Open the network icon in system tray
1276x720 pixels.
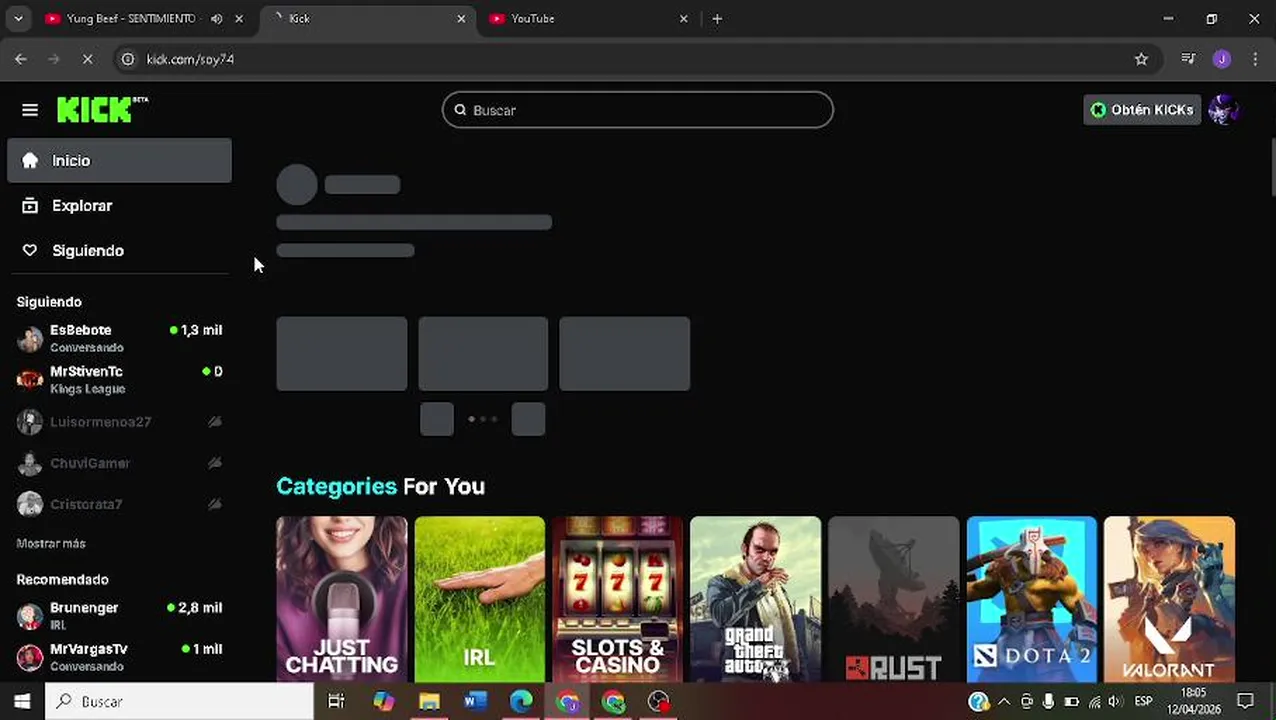1094,701
